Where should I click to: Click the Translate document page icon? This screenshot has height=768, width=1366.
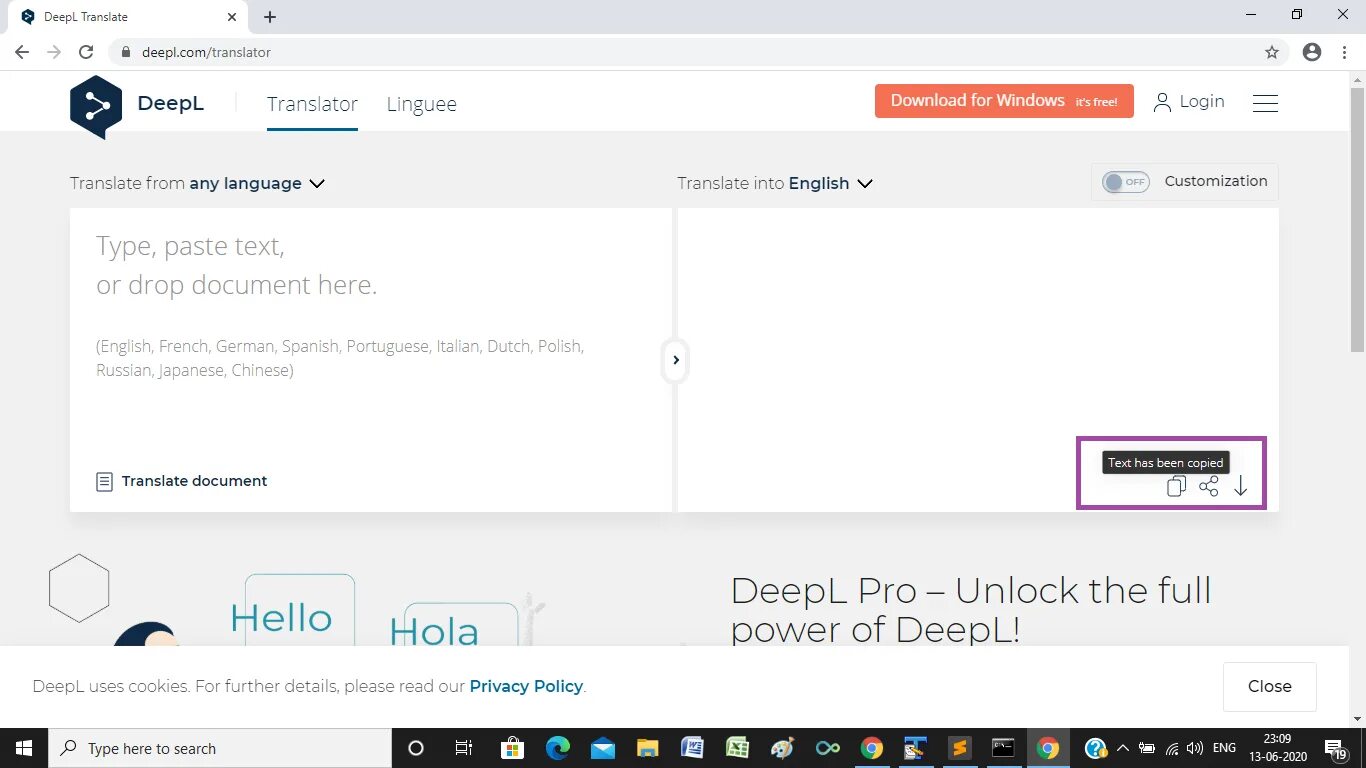104,481
